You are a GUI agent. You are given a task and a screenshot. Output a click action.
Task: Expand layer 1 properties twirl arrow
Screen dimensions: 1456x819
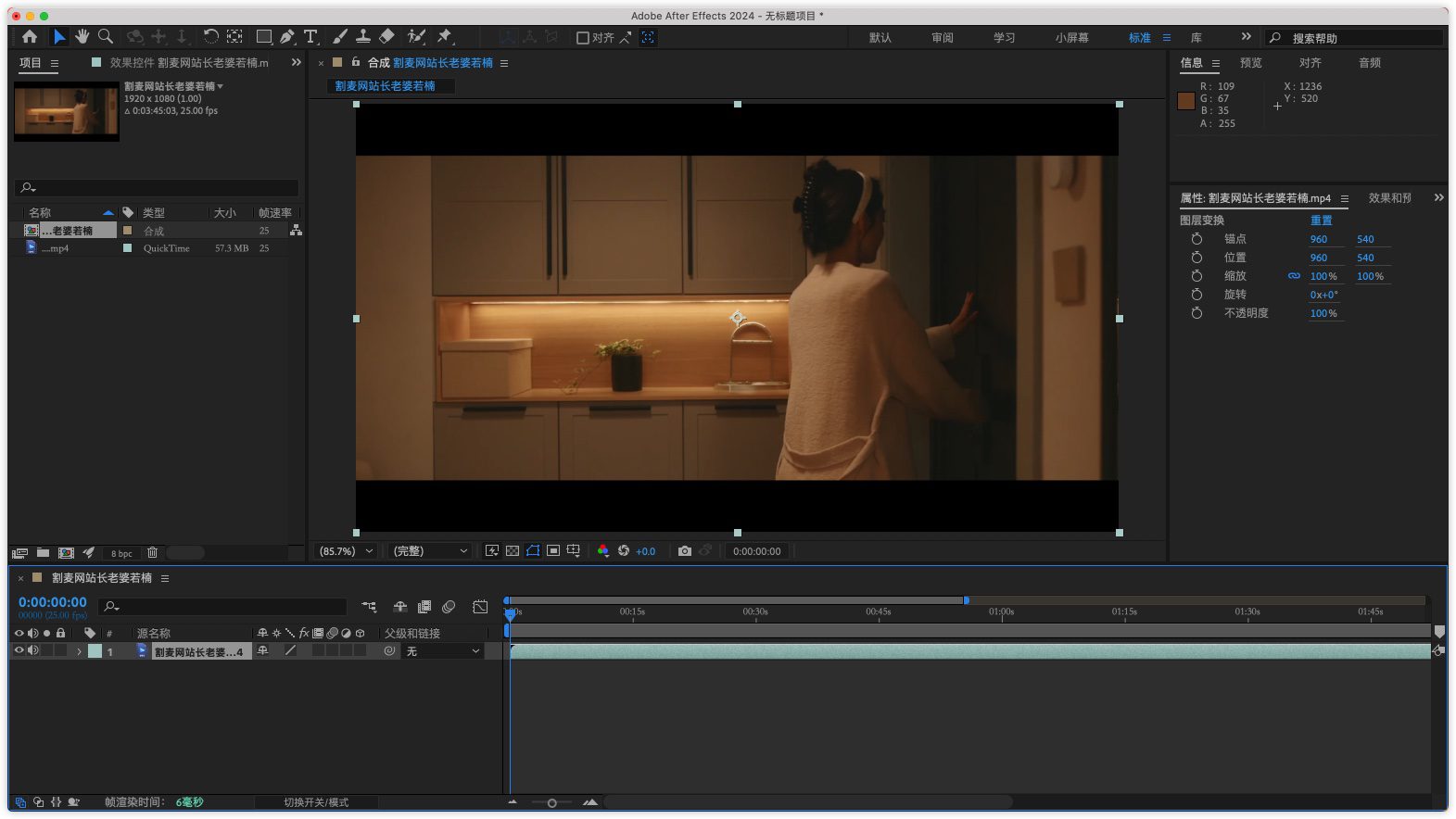tap(79, 651)
